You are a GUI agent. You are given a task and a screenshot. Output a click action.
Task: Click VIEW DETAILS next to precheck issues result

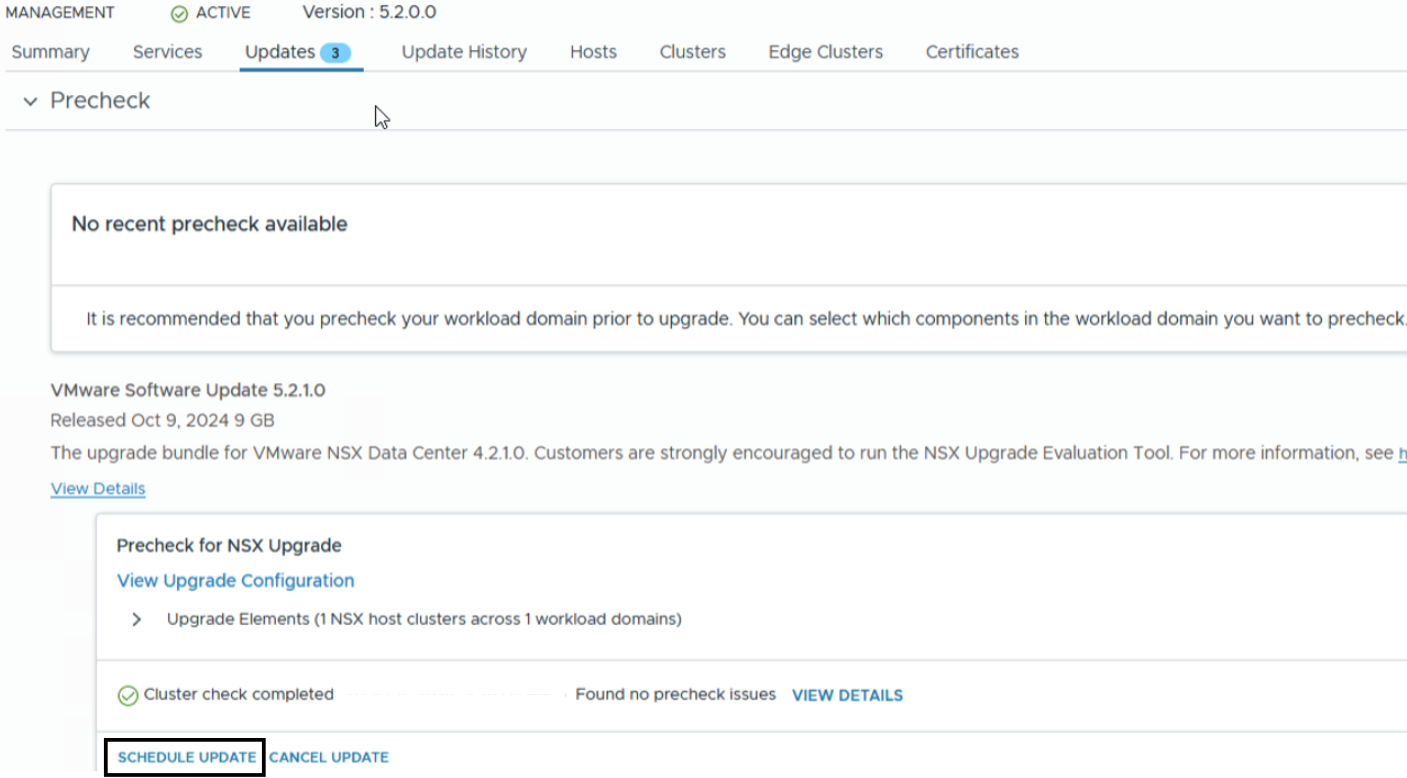coord(847,696)
